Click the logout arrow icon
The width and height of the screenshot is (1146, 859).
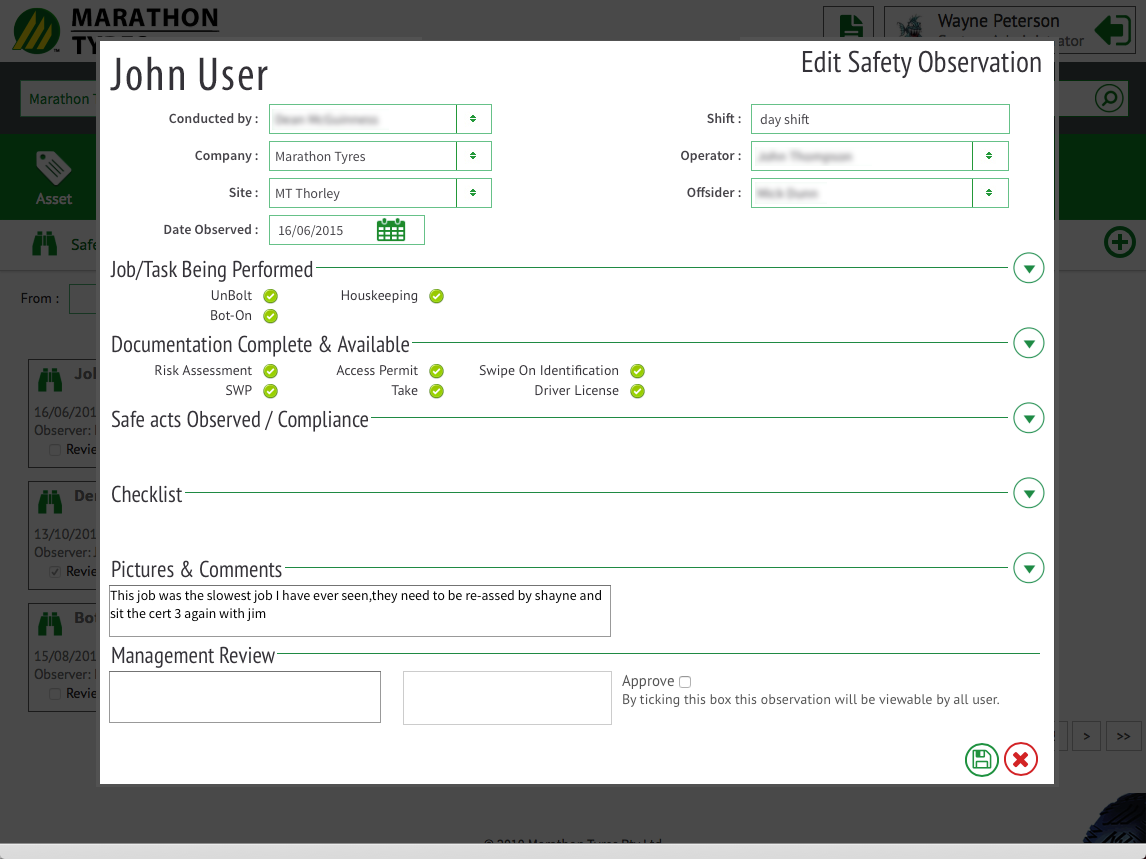(x=1112, y=30)
